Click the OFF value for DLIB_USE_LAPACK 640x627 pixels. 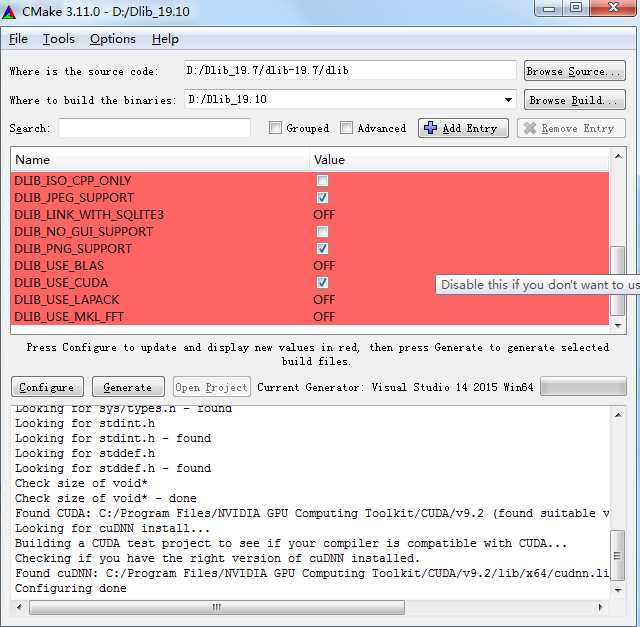pyautogui.click(x=324, y=300)
